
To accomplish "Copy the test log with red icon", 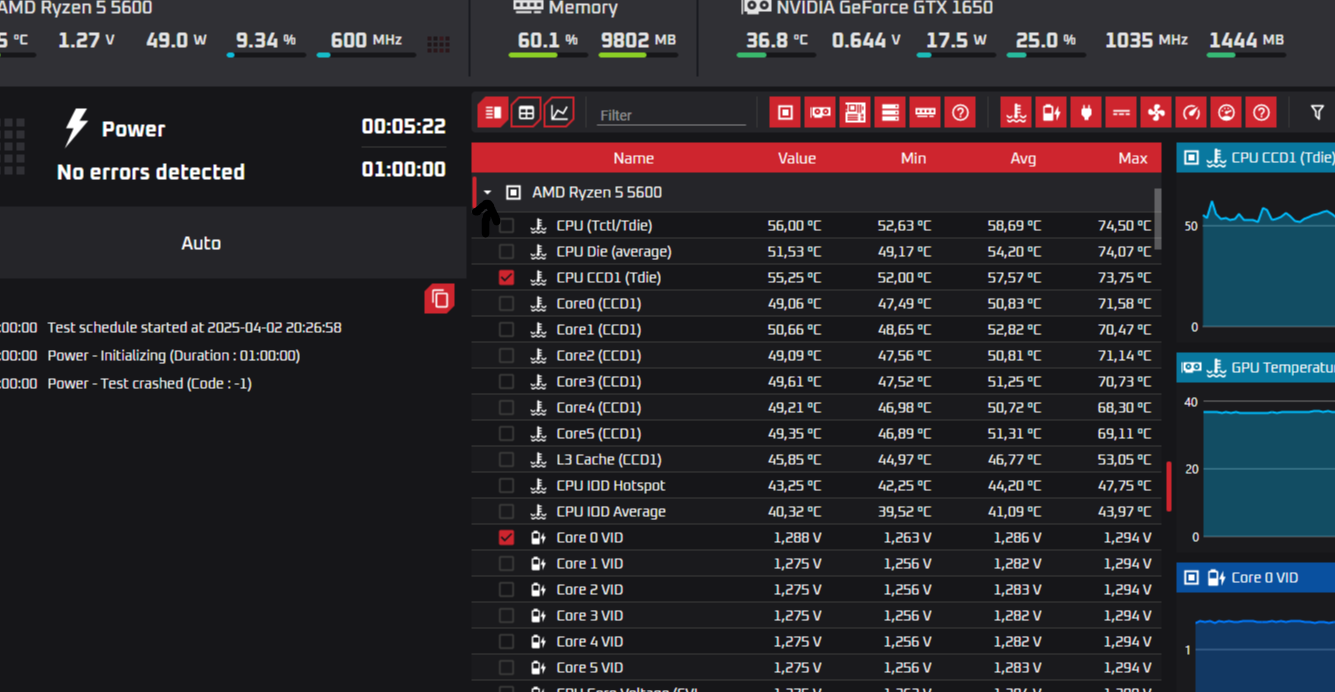I will (x=439, y=299).
